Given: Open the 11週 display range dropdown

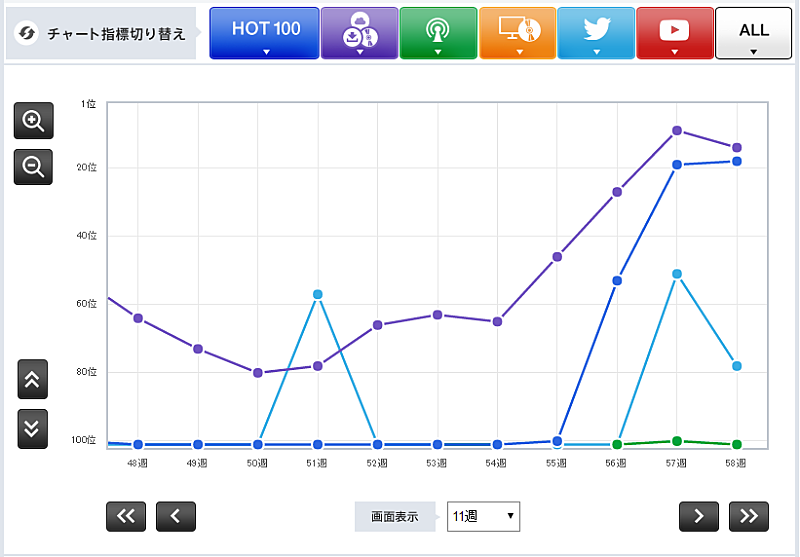Looking at the screenshot, I should 483,516.
